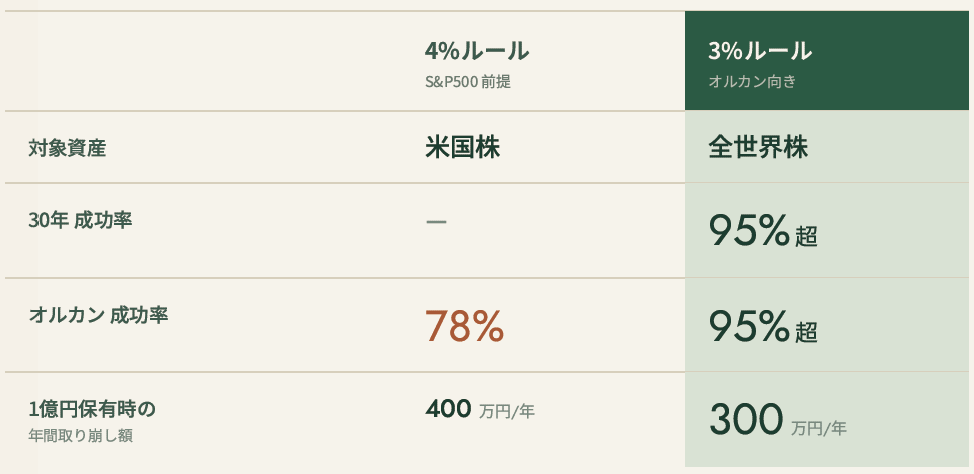Image resolution: width=974 pixels, height=474 pixels.
Task: Select the 300 withdrawal amount
Action: tap(745, 420)
